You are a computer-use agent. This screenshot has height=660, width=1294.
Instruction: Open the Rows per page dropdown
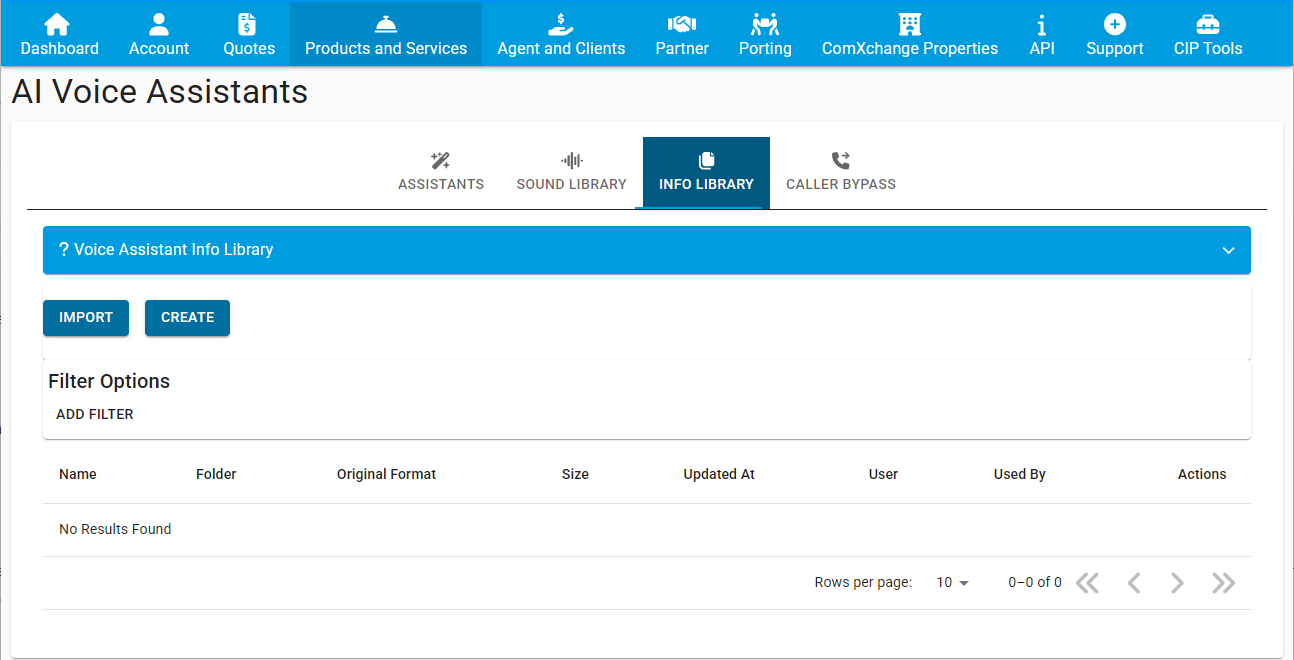pyautogui.click(x=950, y=582)
